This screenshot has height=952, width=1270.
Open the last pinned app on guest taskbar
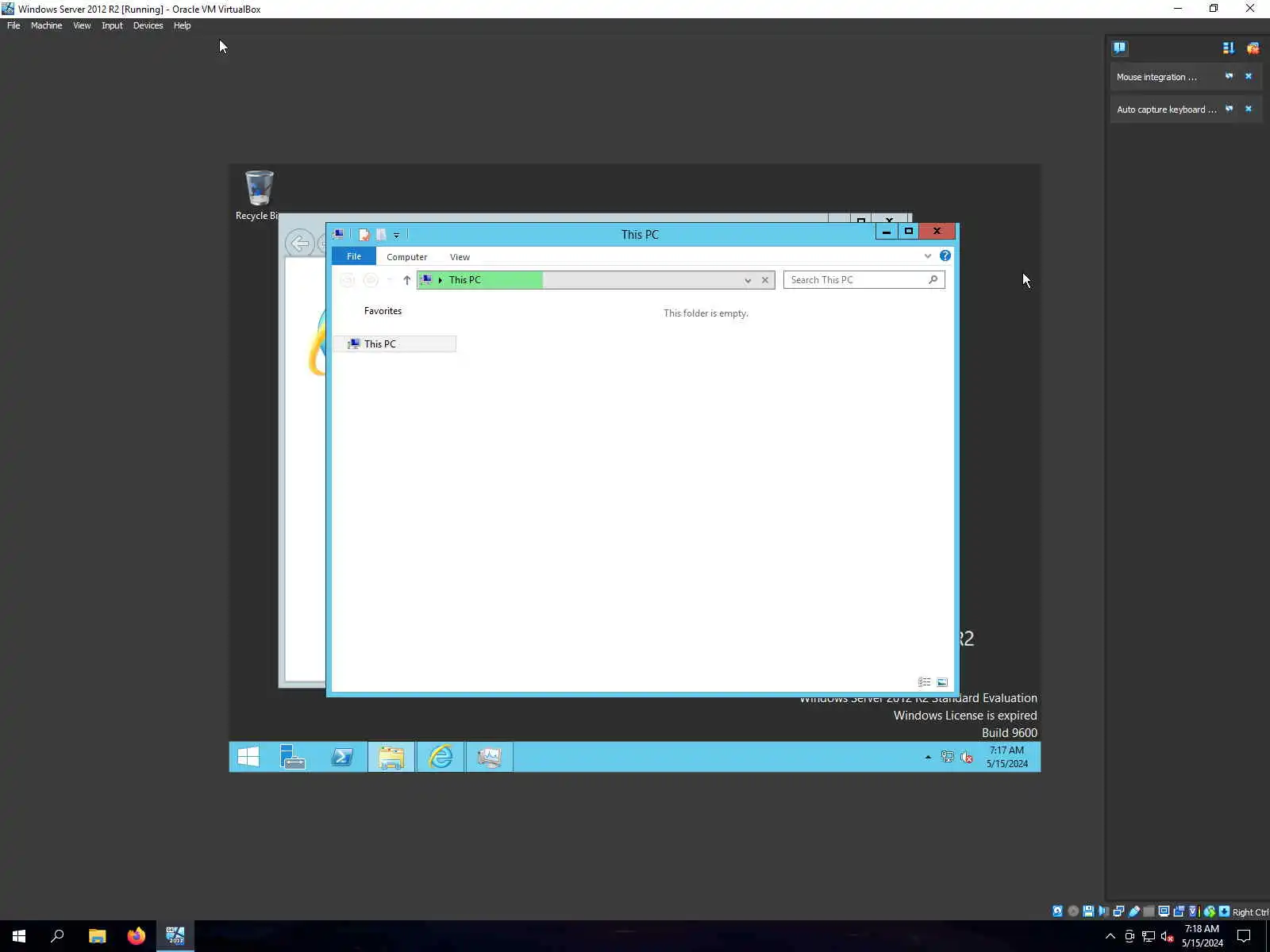490,757
